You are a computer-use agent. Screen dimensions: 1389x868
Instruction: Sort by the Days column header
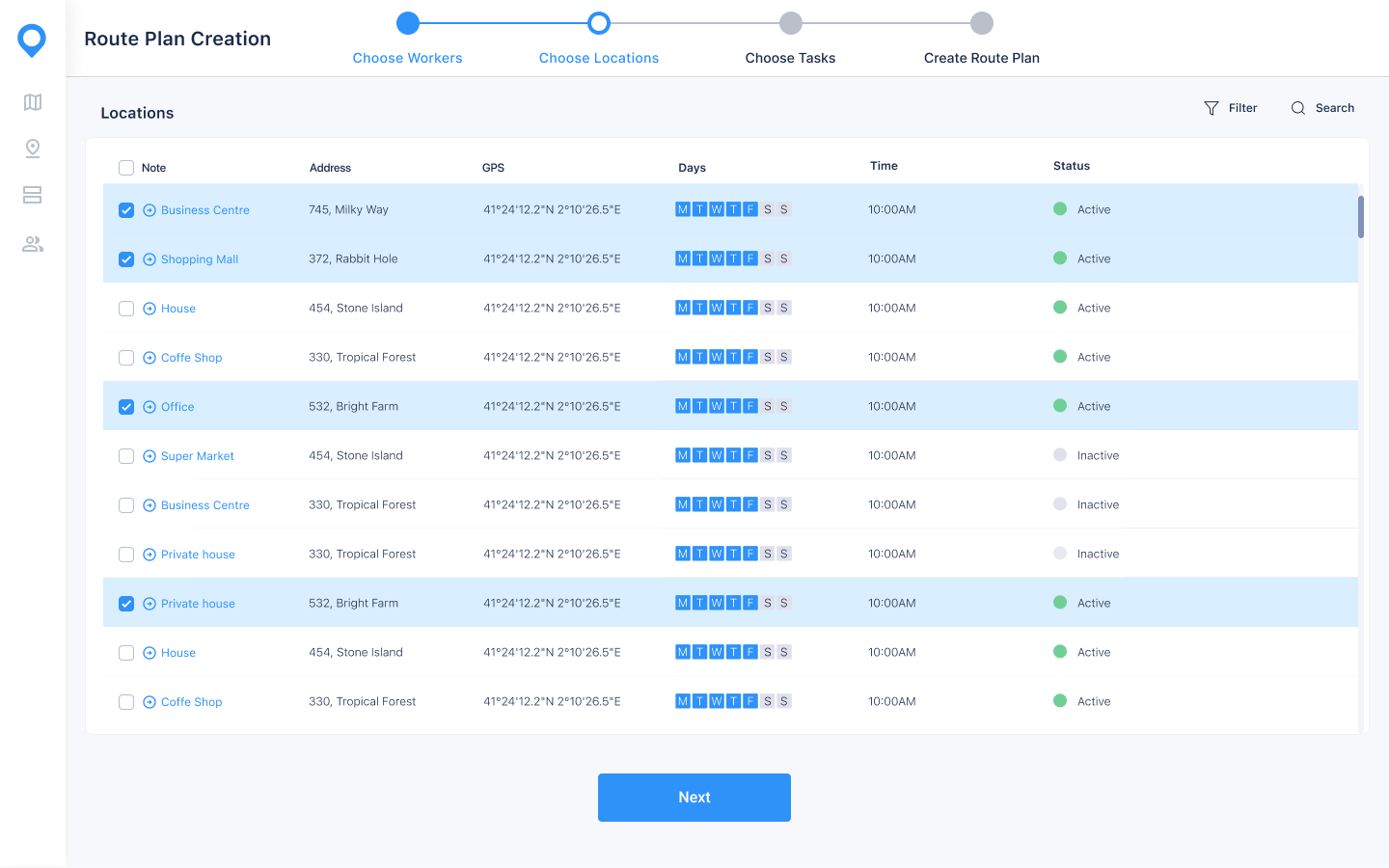pyautogui.click(x=692, y=168)
